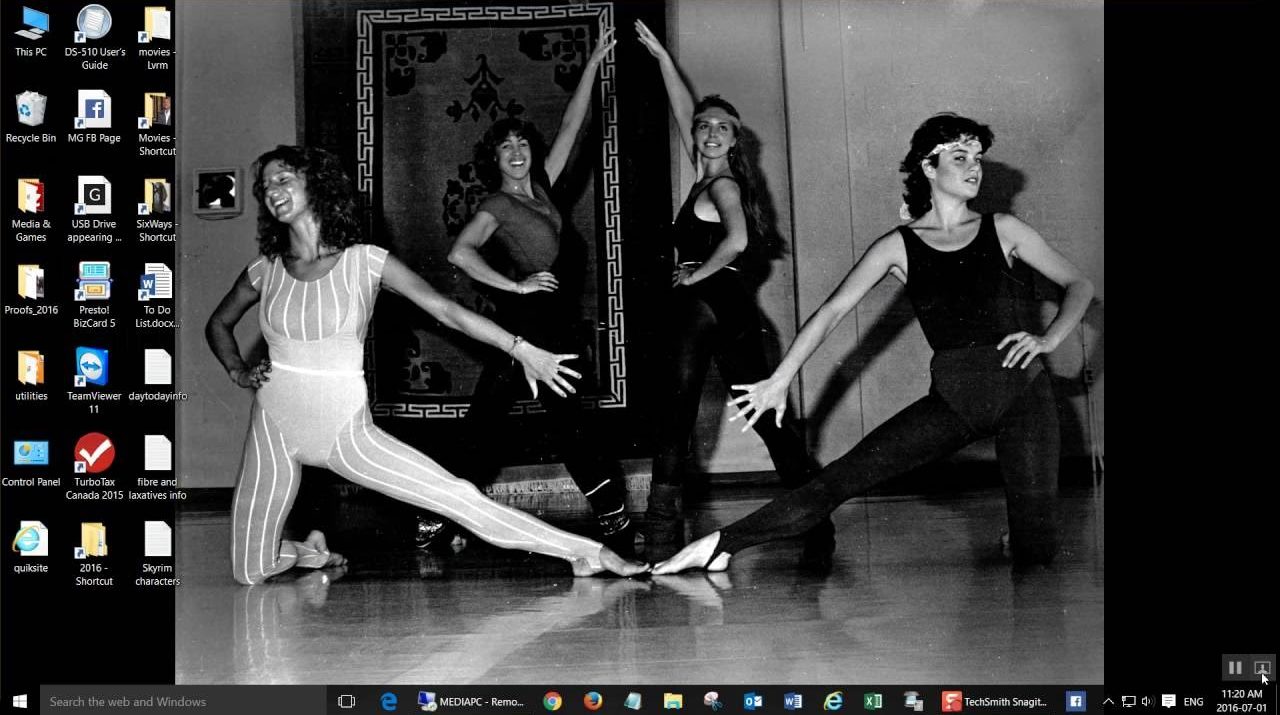Open Excel from the taskbar
The image size is (1280, 715).
[873, 701]
